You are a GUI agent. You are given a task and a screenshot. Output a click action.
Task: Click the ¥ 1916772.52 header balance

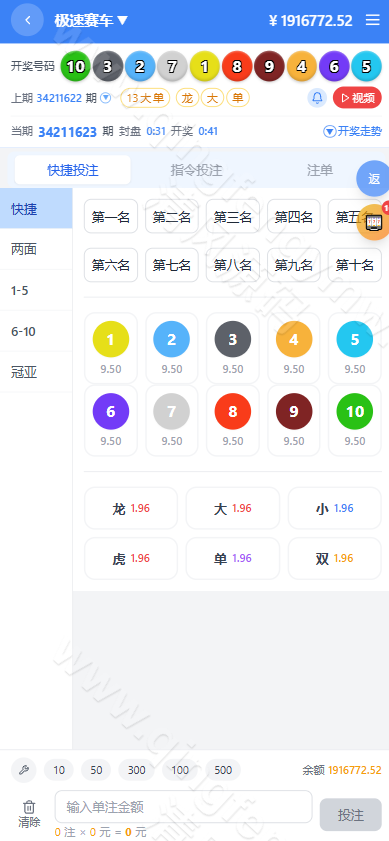coord(311,20)
